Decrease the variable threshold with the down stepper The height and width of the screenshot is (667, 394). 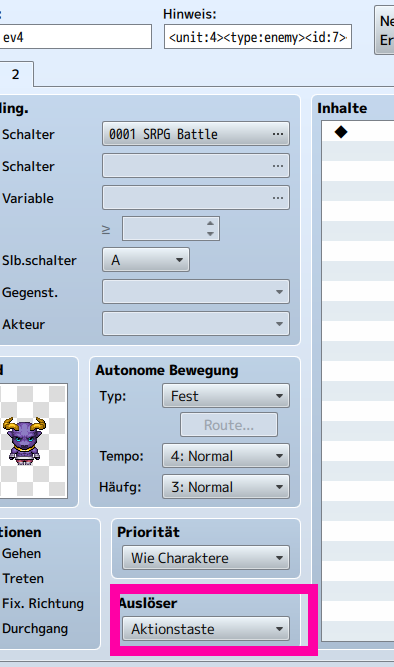(210, 234)
